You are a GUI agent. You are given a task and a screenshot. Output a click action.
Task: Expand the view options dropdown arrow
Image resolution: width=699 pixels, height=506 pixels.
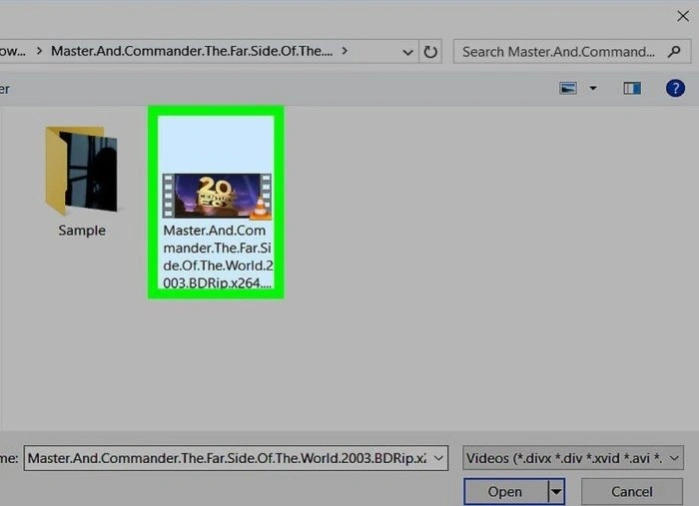pyautogui.click(x=593, y=88)
